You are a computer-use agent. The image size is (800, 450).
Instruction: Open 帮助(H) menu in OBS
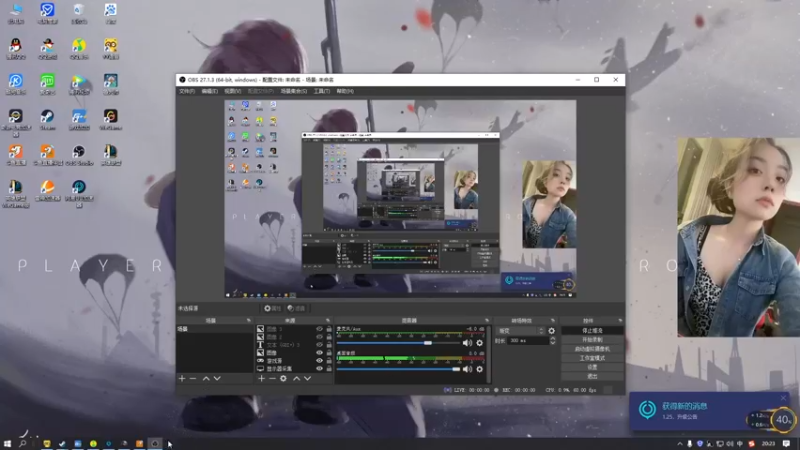(x=345, y=91)
